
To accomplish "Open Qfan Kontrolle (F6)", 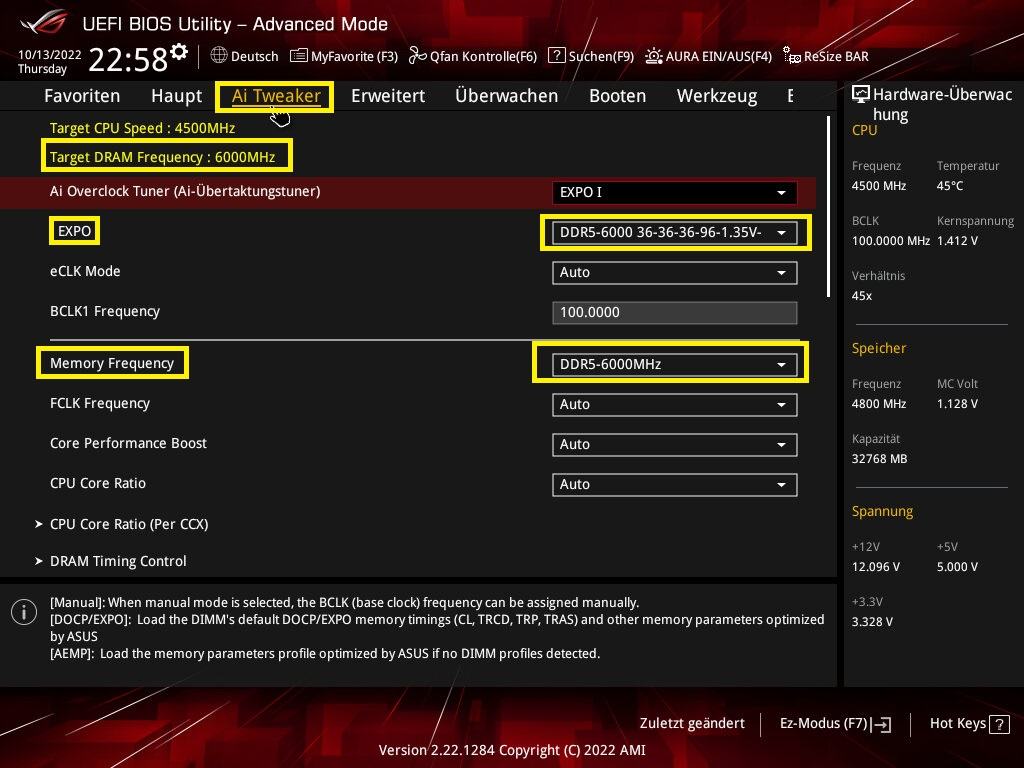I will click(x=473, y=56).
